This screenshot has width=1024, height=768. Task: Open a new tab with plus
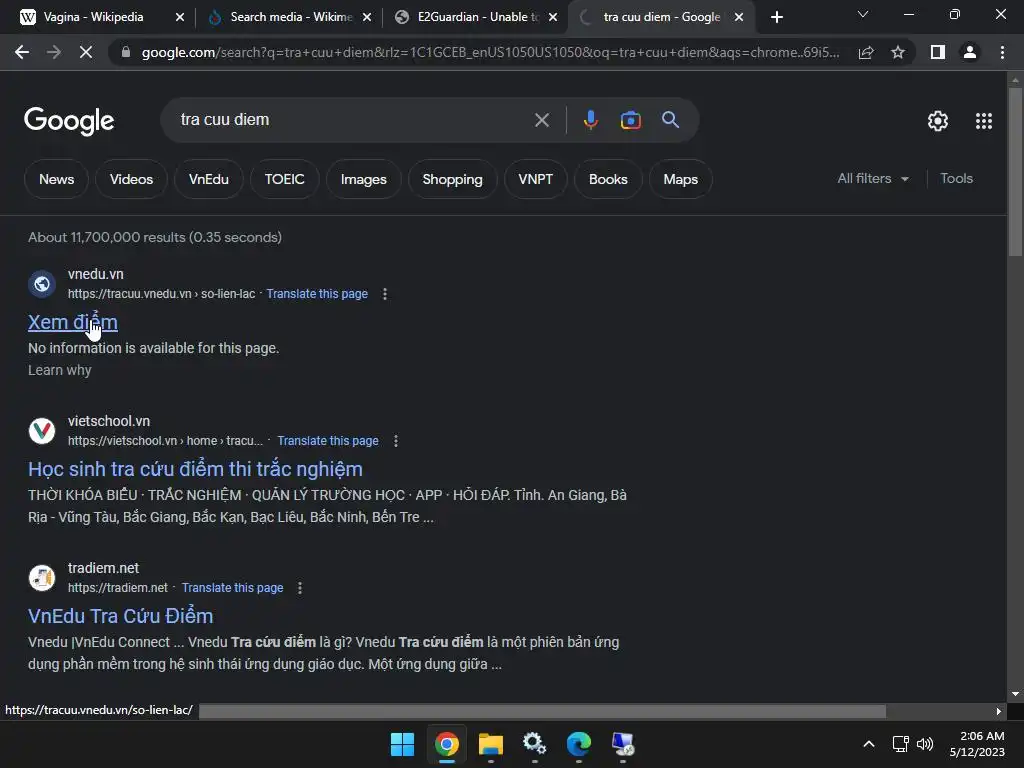pyautogui.click(x=776, y=17)
